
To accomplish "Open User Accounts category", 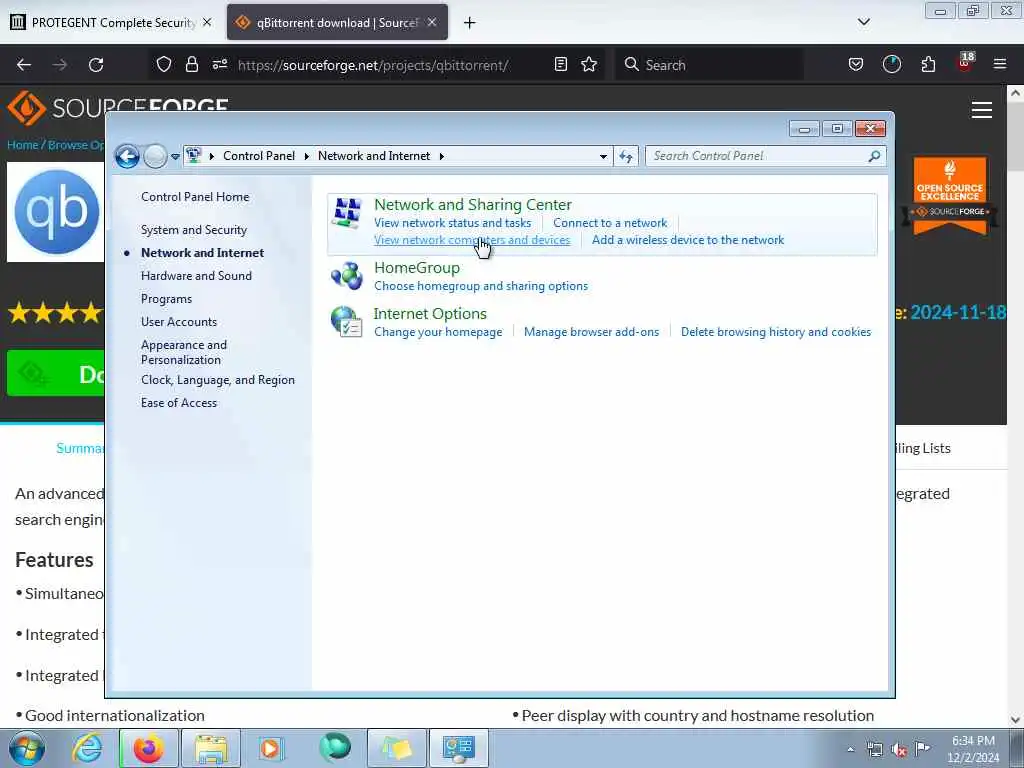I will [179, 322].
